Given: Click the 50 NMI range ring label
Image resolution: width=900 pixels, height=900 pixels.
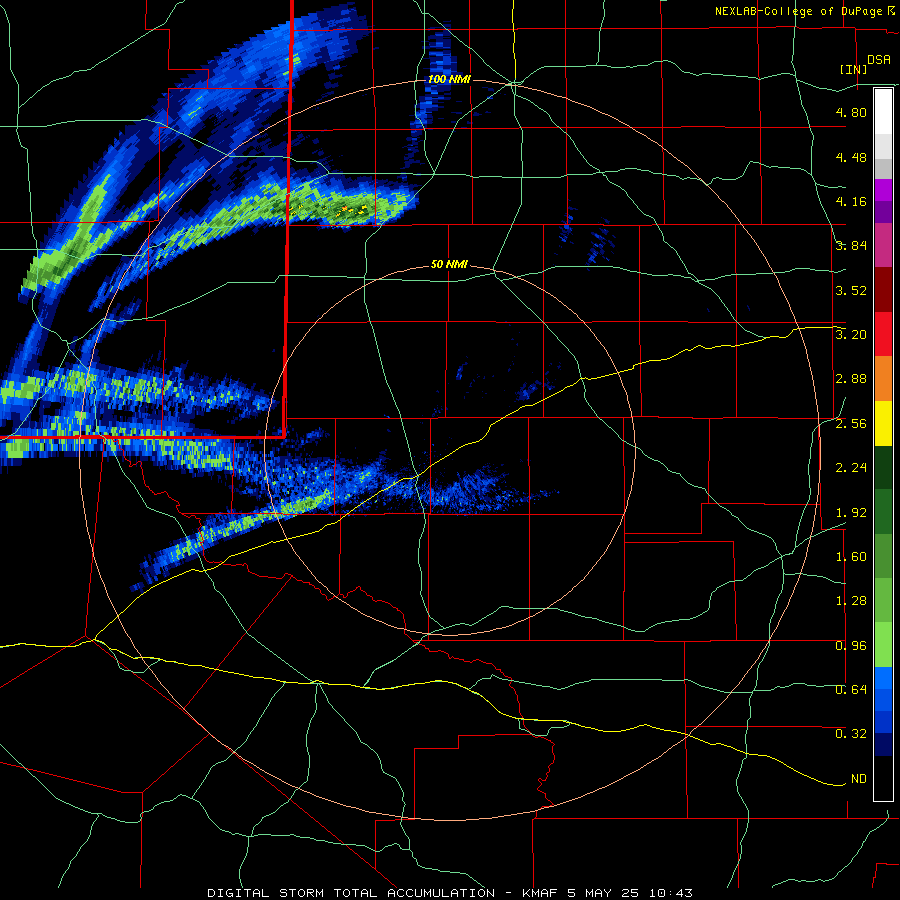Looking at the screenshot, I should point(449,265).
